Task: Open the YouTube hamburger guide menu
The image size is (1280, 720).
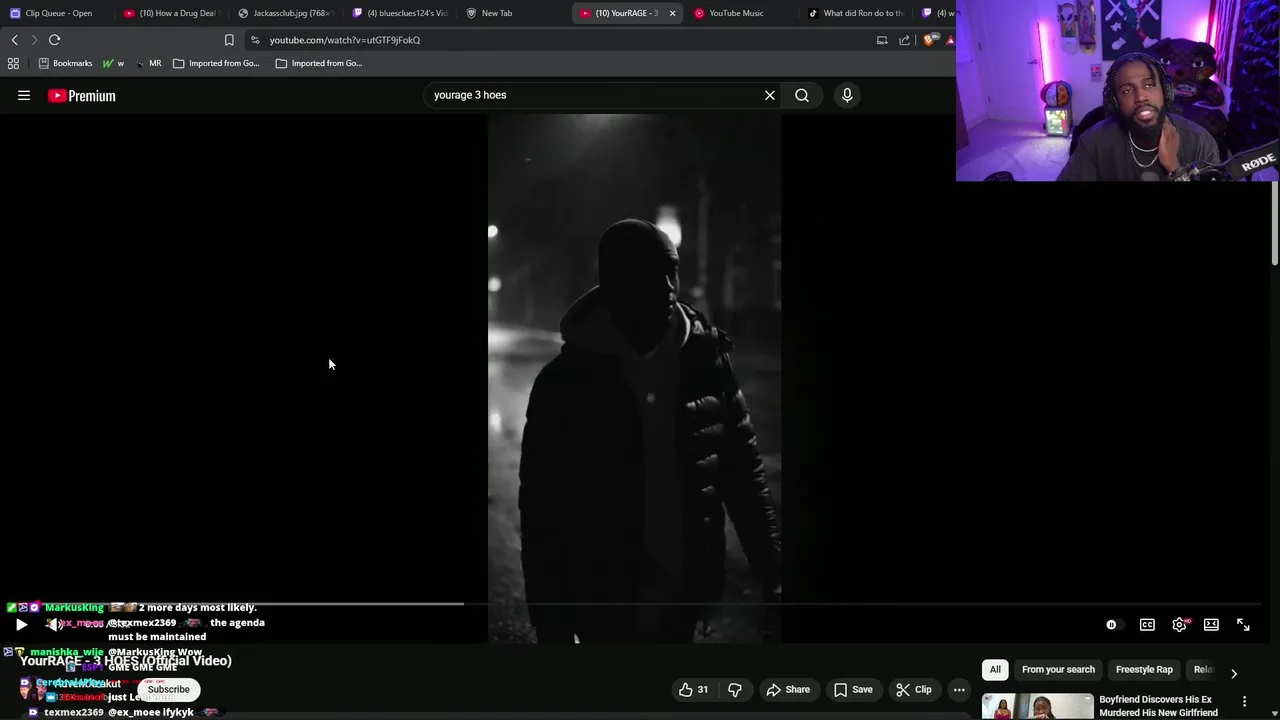Action: click(24, 95)
